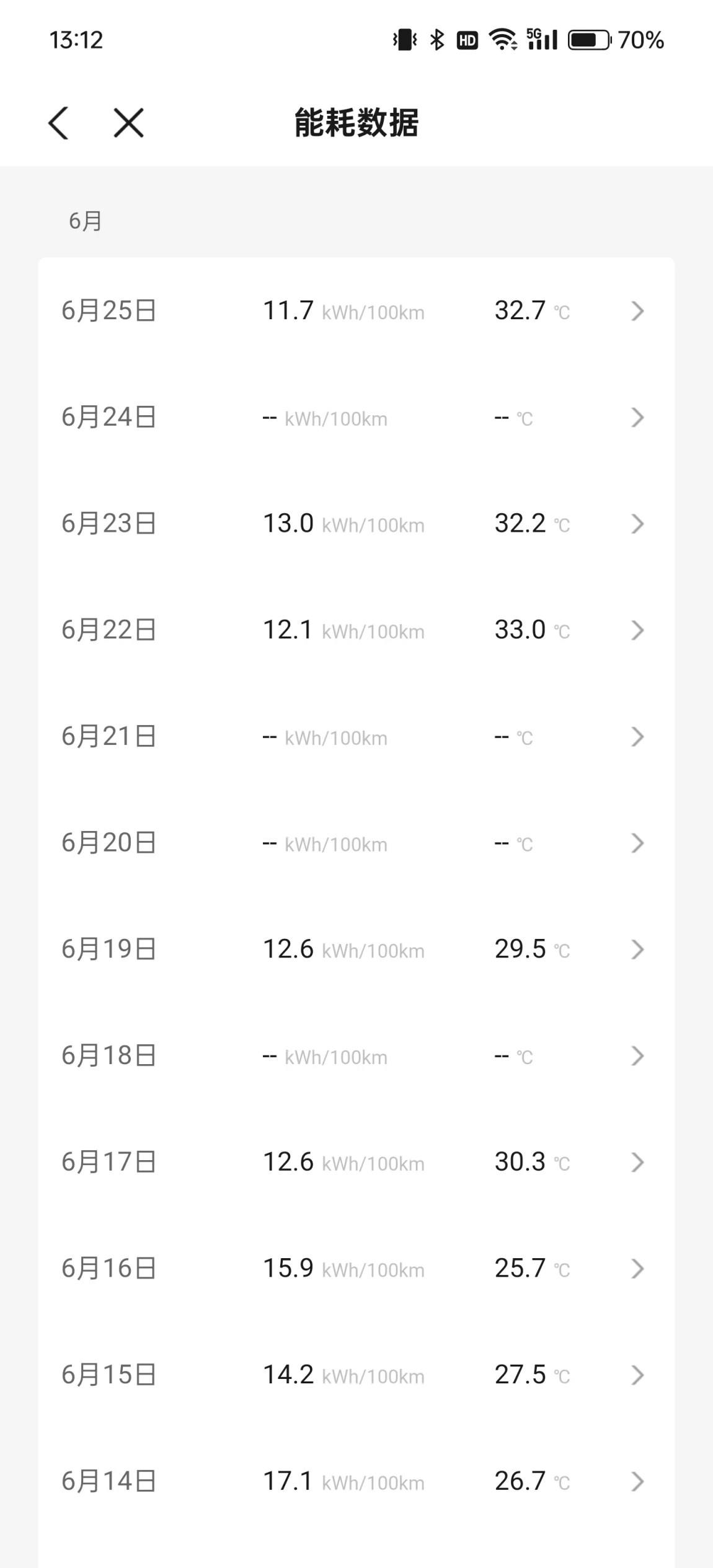Open the June 24 row

[356, 418]
